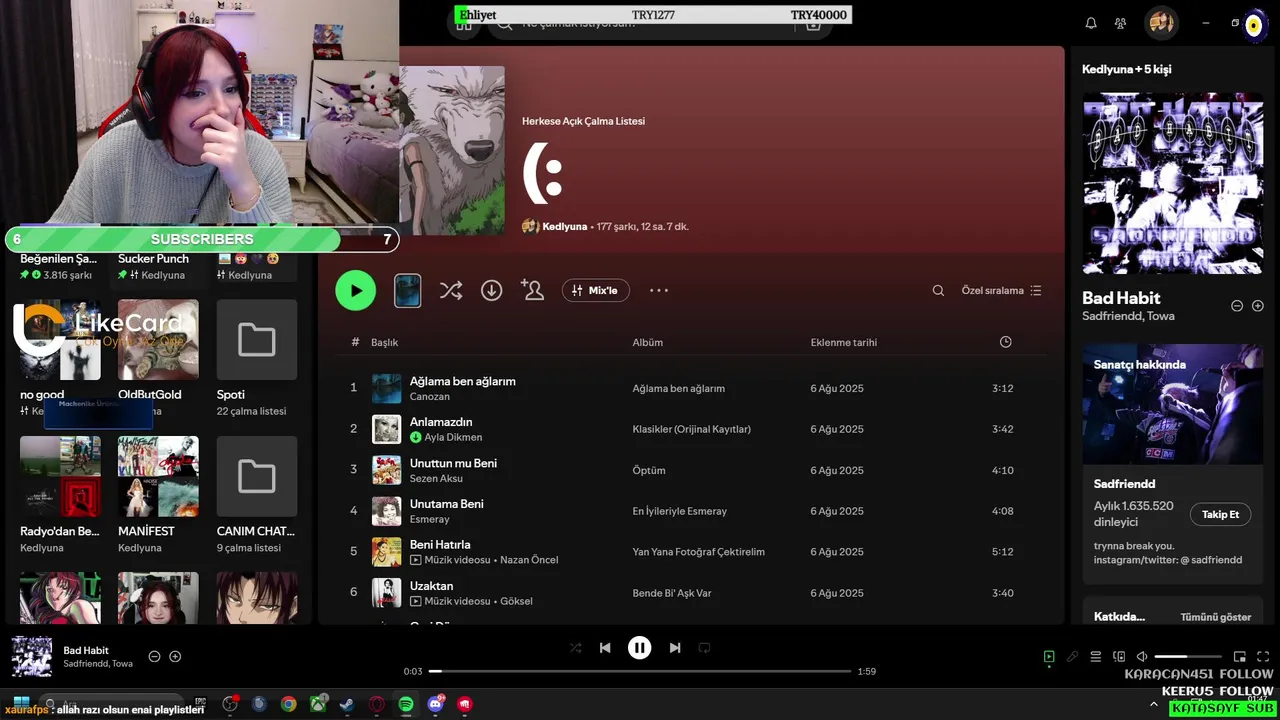1280x720 pixels.
Task: Skip to the previous track
Action: pos(605,648)
